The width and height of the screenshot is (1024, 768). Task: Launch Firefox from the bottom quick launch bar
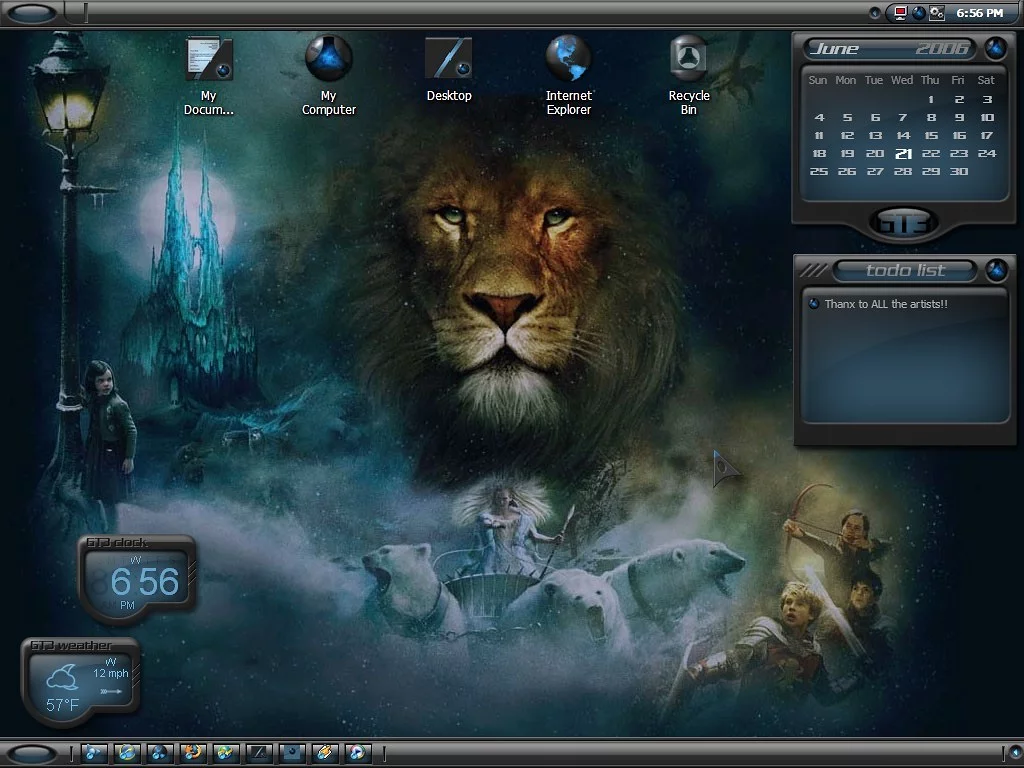[193, 753]
